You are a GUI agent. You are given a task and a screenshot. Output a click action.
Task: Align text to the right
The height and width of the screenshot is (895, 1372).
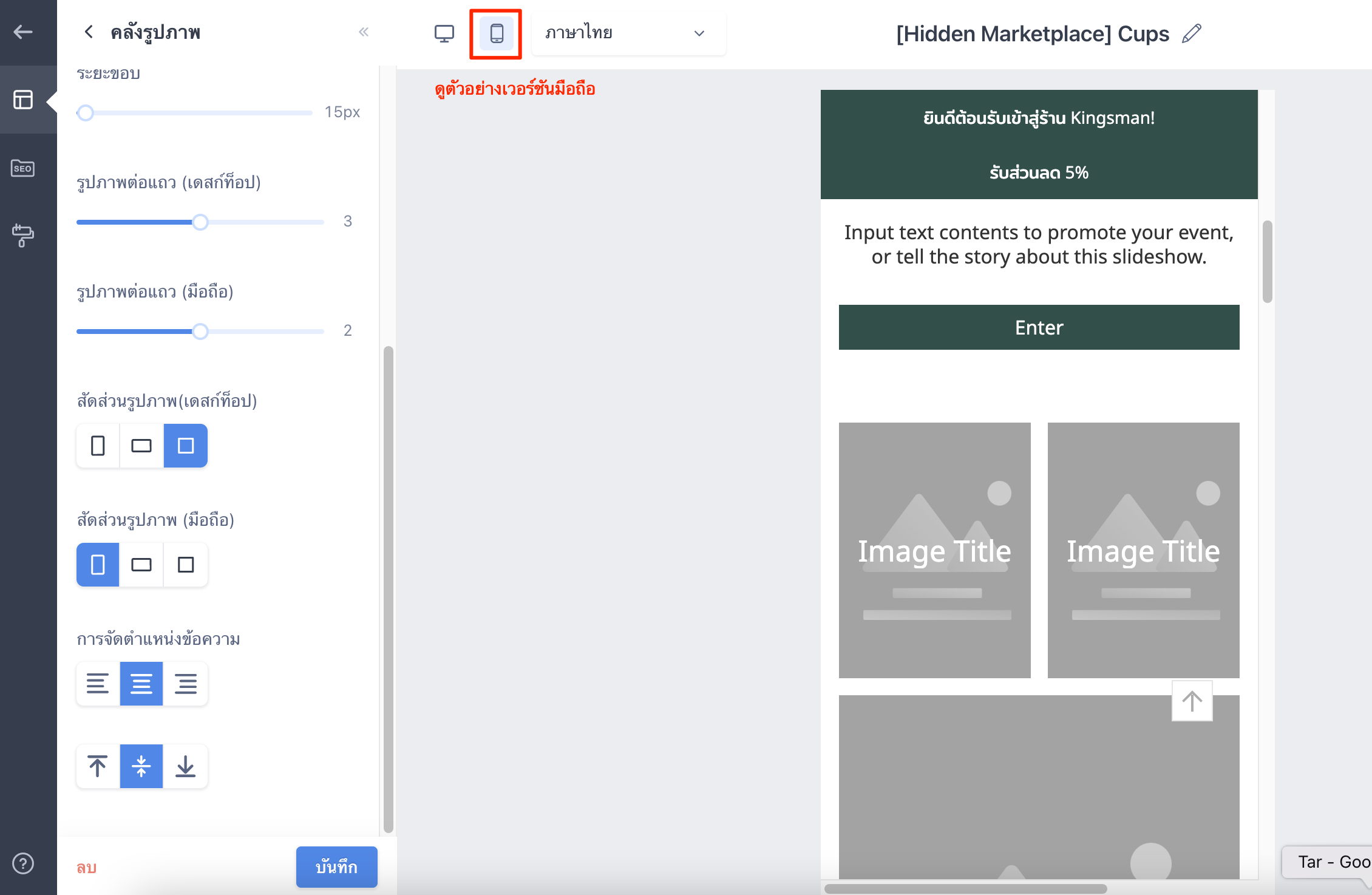pos(186,684)
